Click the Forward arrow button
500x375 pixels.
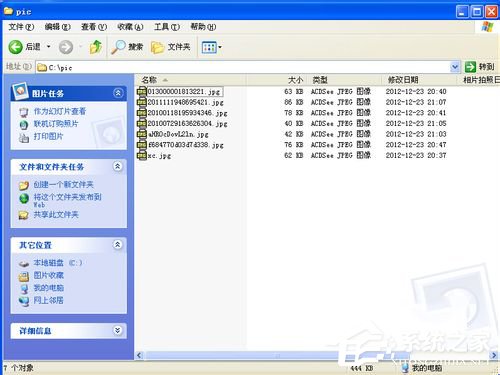pyautogui.click(x=66, y=47)
